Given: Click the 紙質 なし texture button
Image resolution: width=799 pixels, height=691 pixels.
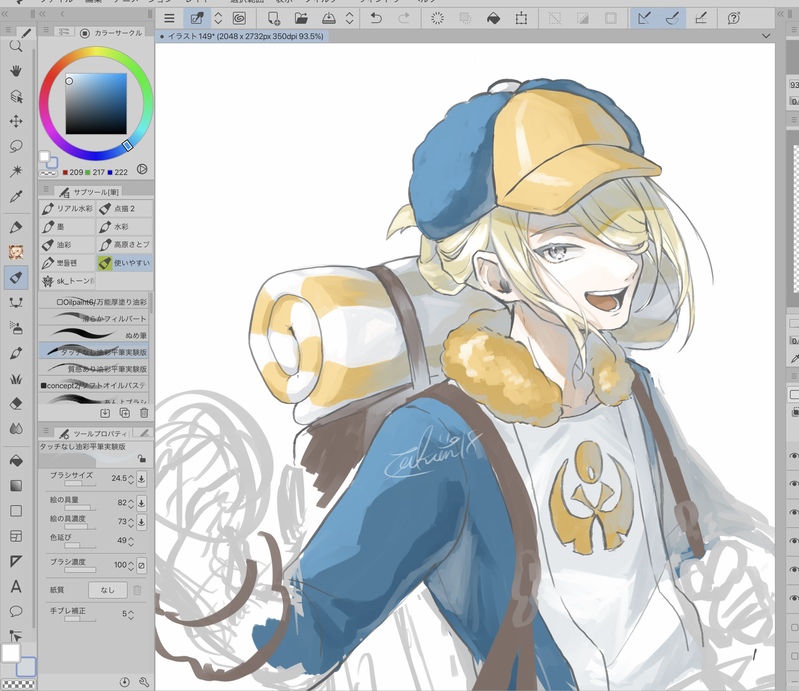Looking at the screenshot, I should (108, 590).
